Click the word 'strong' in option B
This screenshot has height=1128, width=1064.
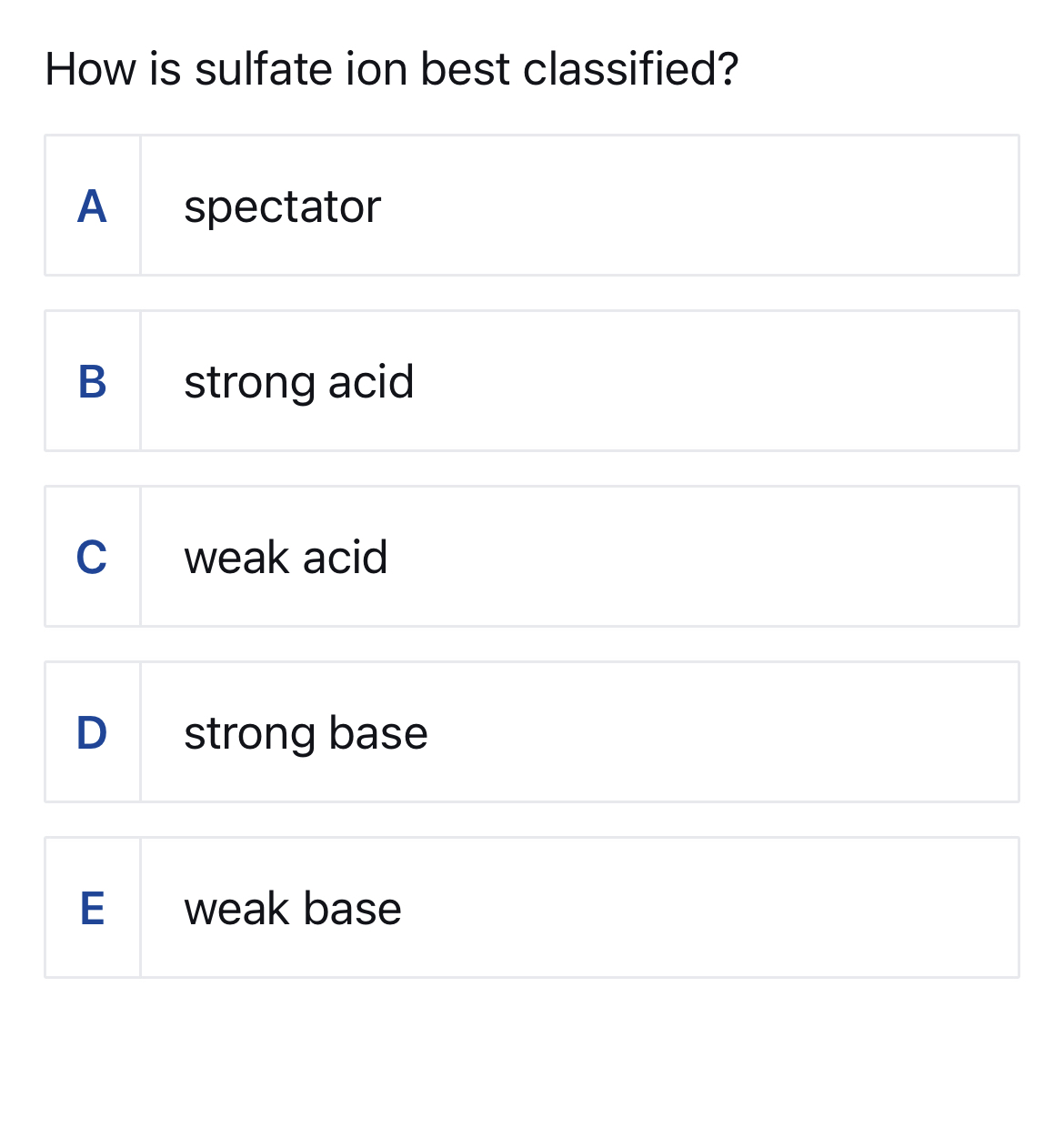pos(248,383)
